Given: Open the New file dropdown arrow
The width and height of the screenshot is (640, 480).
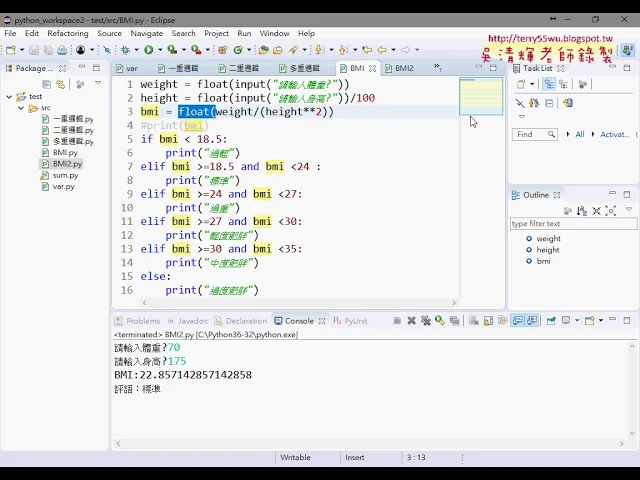Looking at the screenshot, I should click(x=22, y=50).
